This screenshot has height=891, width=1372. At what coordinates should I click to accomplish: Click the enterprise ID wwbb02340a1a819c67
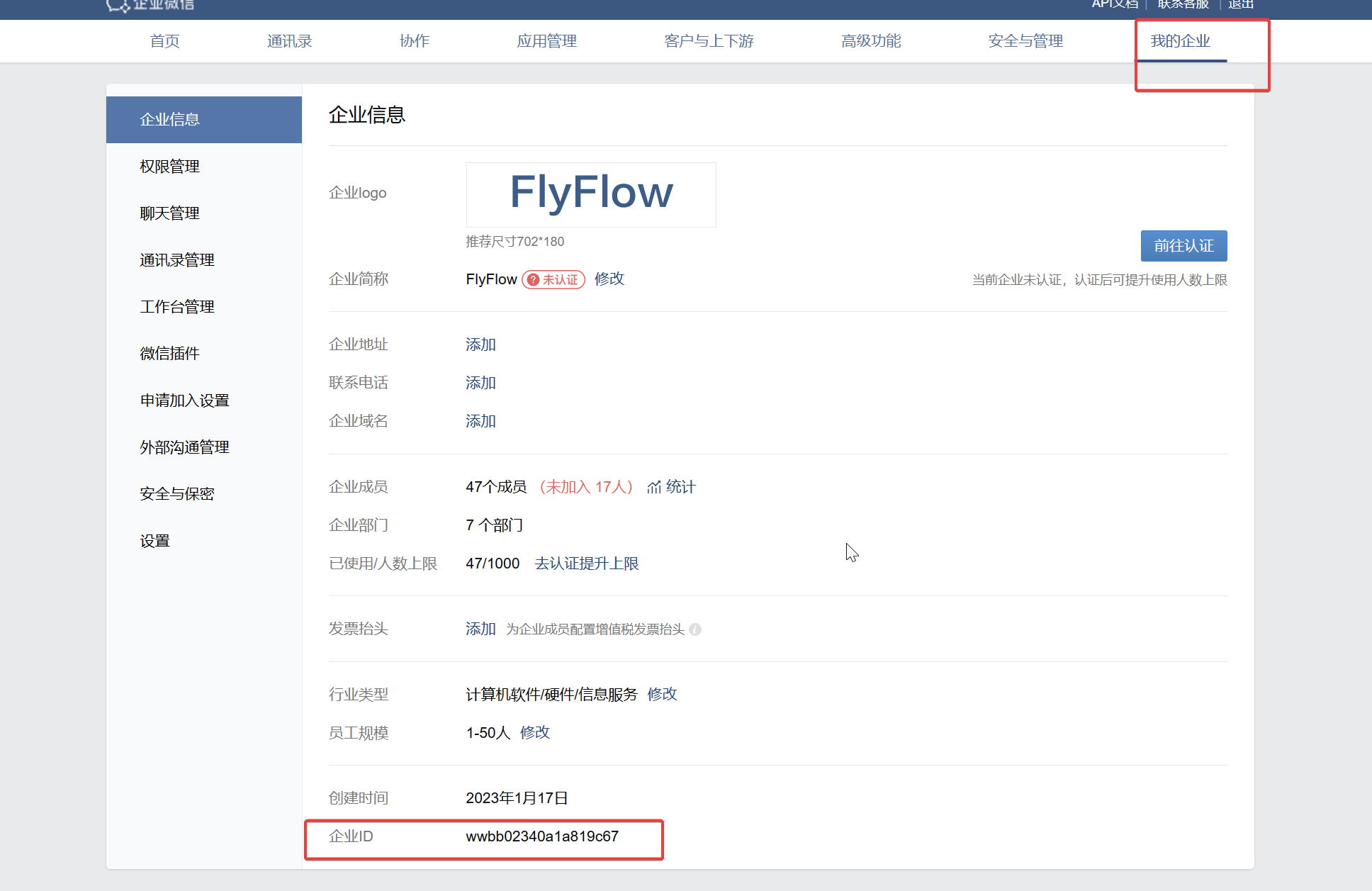(x=542, y=836)
